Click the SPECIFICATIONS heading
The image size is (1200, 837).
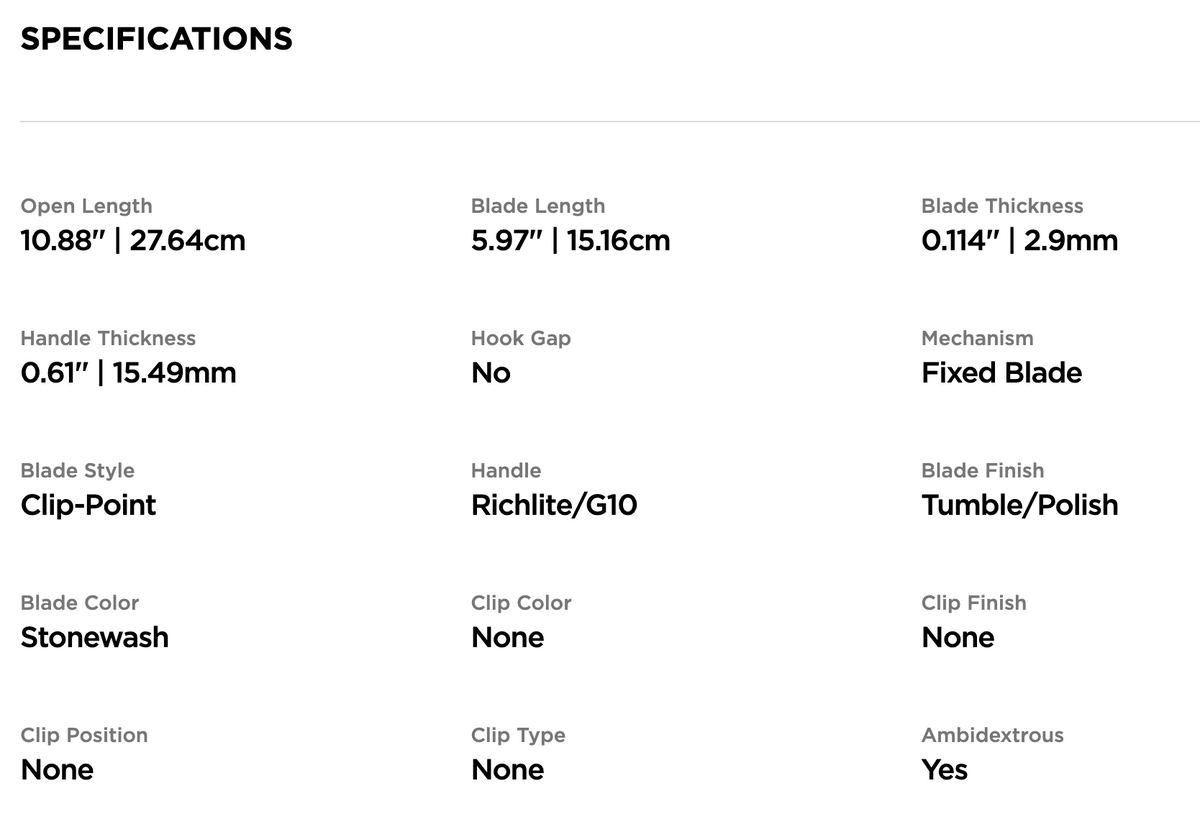pos(156,38)
